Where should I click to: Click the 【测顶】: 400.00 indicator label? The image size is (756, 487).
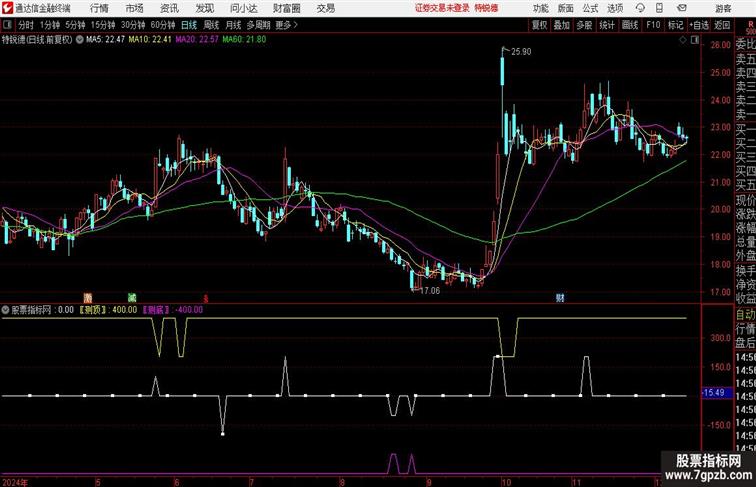[x=108, y=310]
